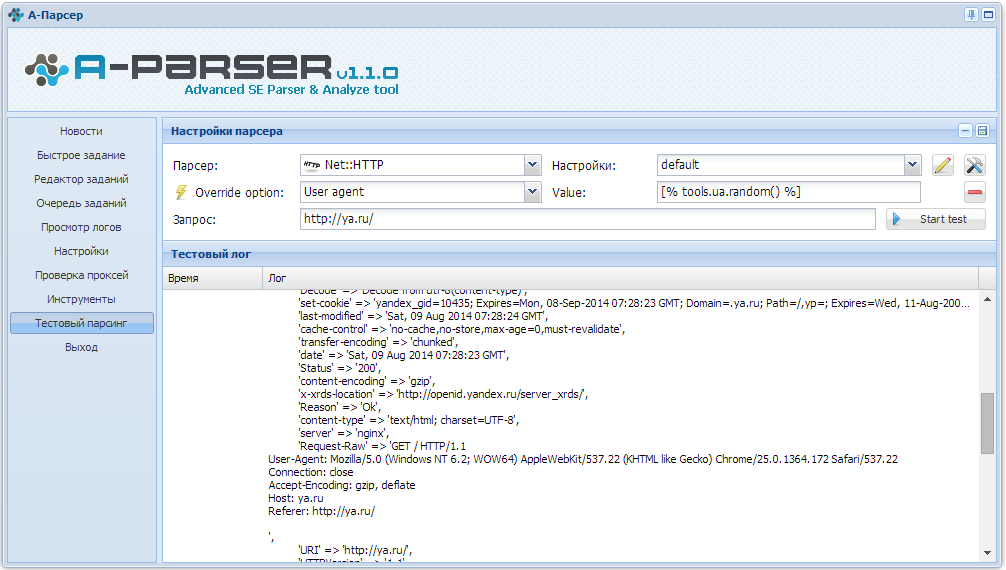Click the Connection: close log line
Image resolution: width=1006 pixels, height=570 pixels.
[x=311, y=472]
